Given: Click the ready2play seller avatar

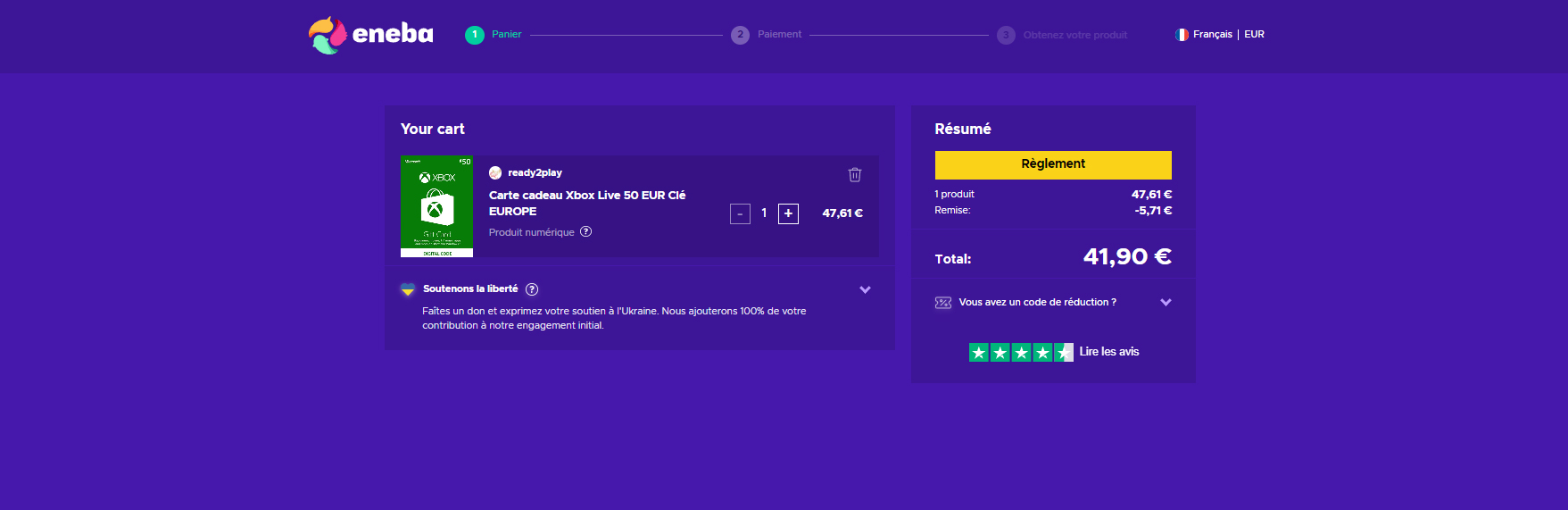Looking at the screenshot, I should (495, 172).
